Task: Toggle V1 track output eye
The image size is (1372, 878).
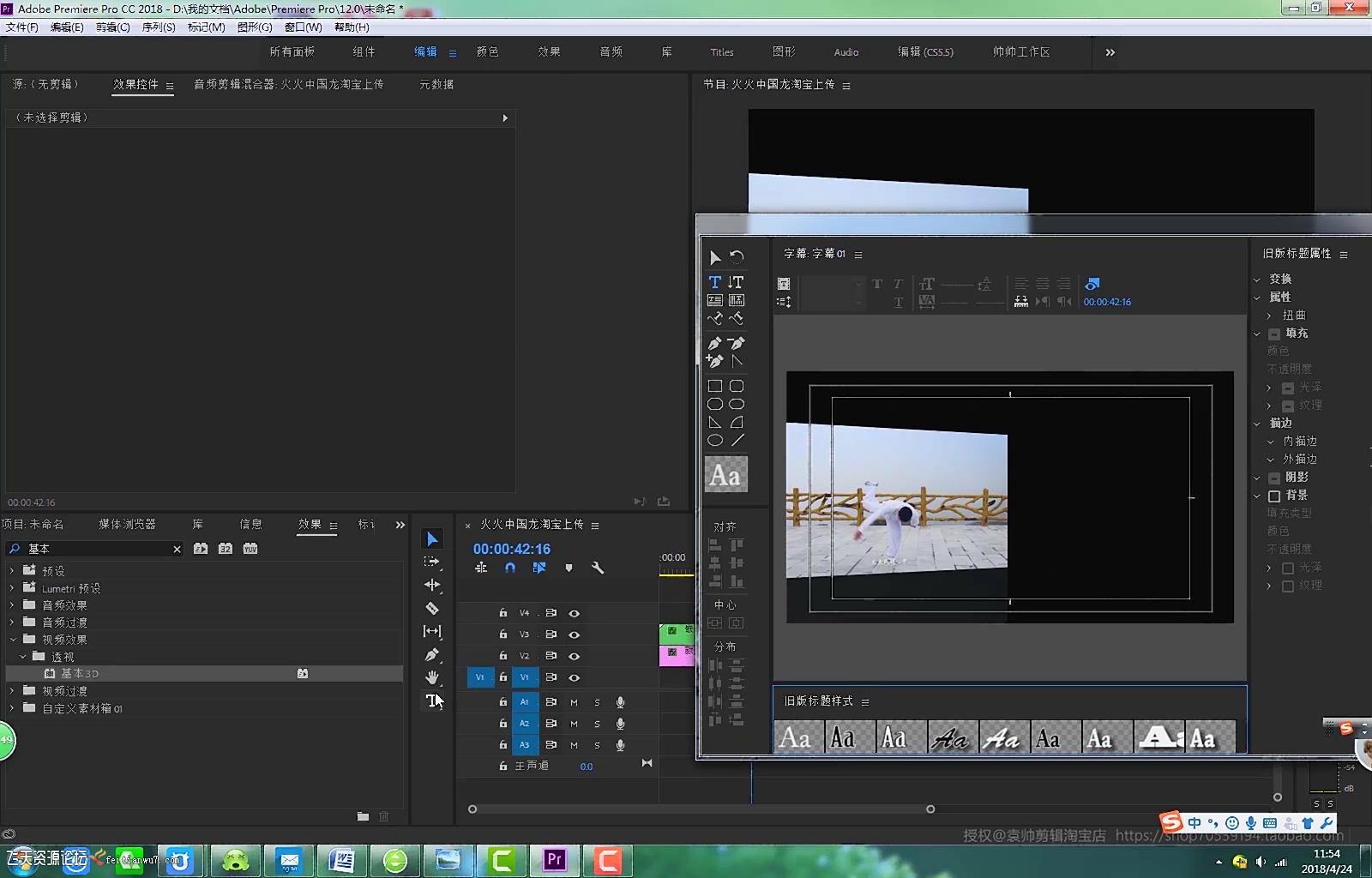Action: pos(575,677)
